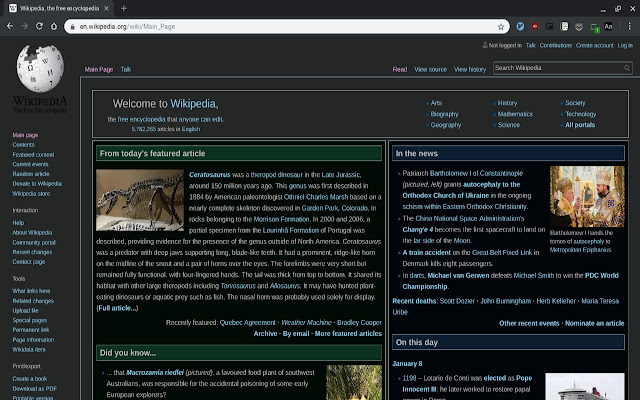Open the Talk tab beside Main Page
The height and width of the screenshot is (400, 640).
click(126, 69)
